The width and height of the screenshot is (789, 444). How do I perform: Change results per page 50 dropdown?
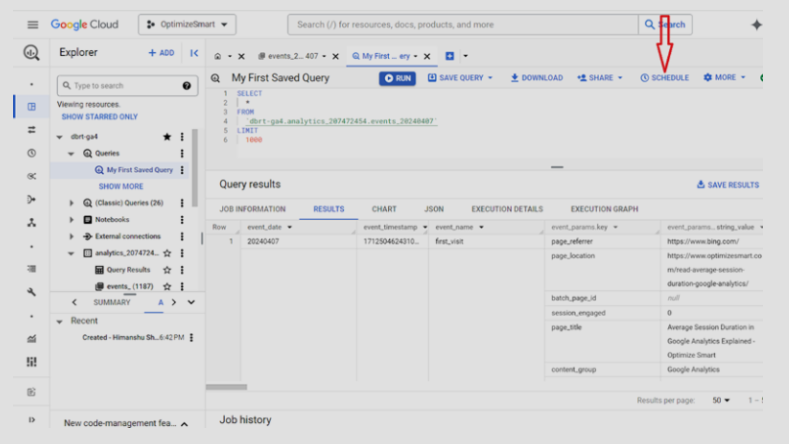(x=721, y=401)
